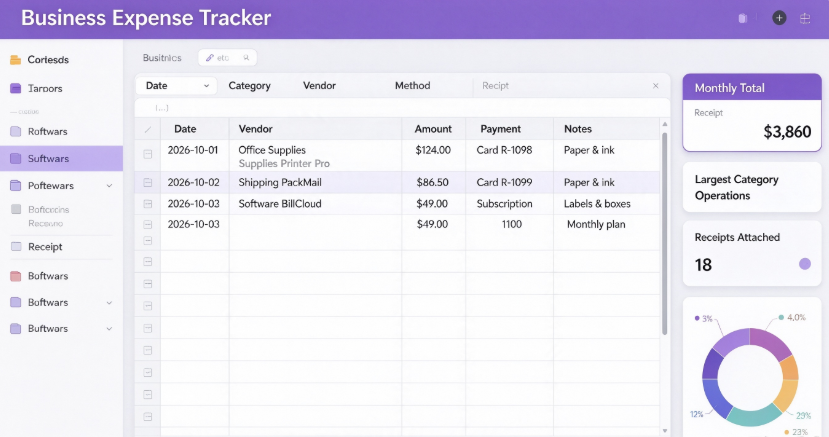Select the Method filter tab
Viewport: 829px width, 437px height.
click(x=412, y=86)
